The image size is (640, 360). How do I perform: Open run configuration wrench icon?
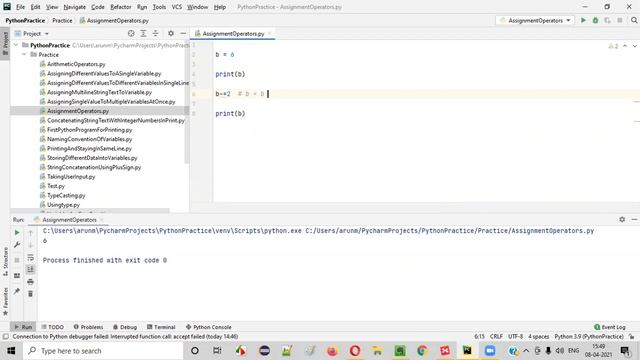pos(17,244)
